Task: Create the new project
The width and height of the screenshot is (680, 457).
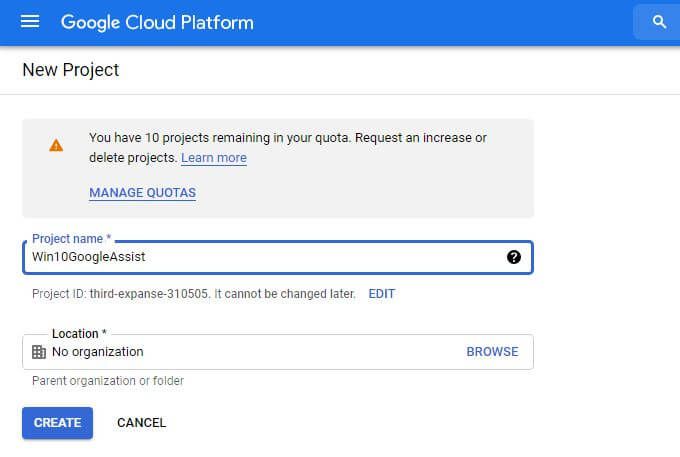Action: pyautogui.click(x=57, y=423)
